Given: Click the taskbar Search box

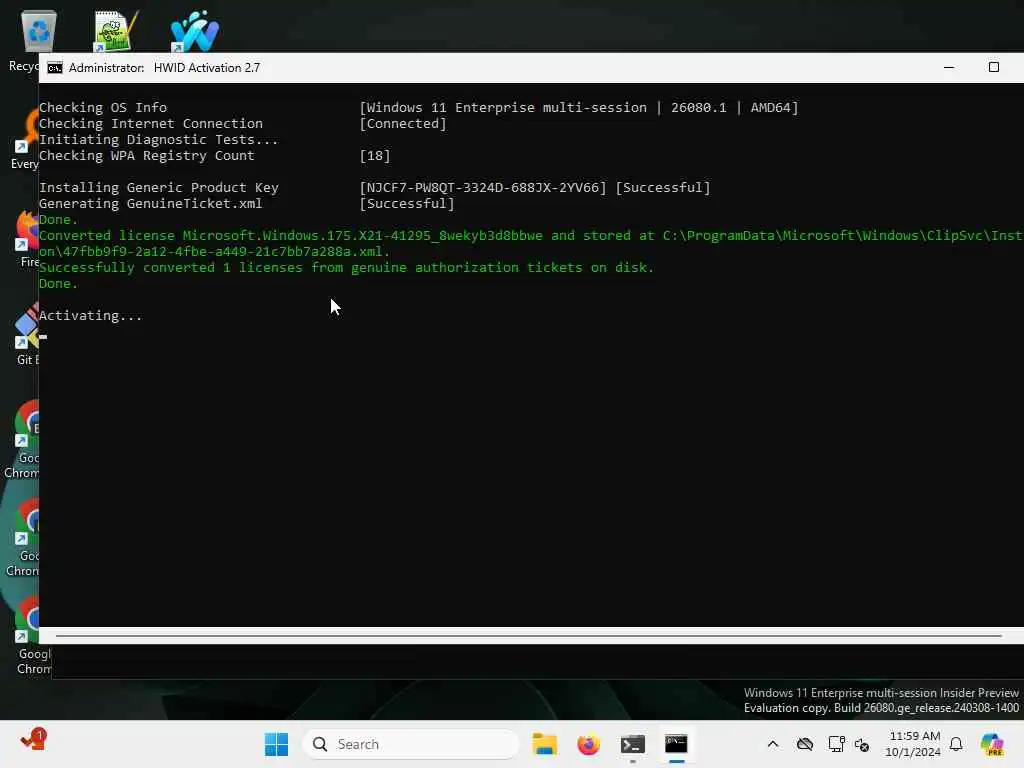Looking at the screenshot, I should tap(411, 744).
